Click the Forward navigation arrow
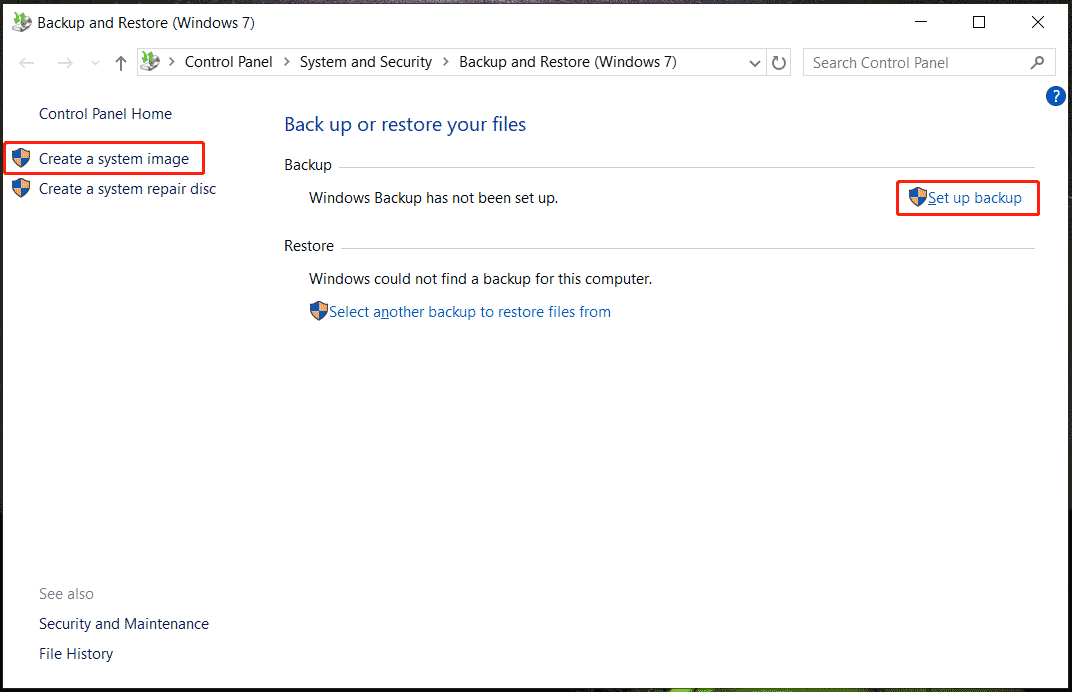1072x692 pixels. [64, 63]
